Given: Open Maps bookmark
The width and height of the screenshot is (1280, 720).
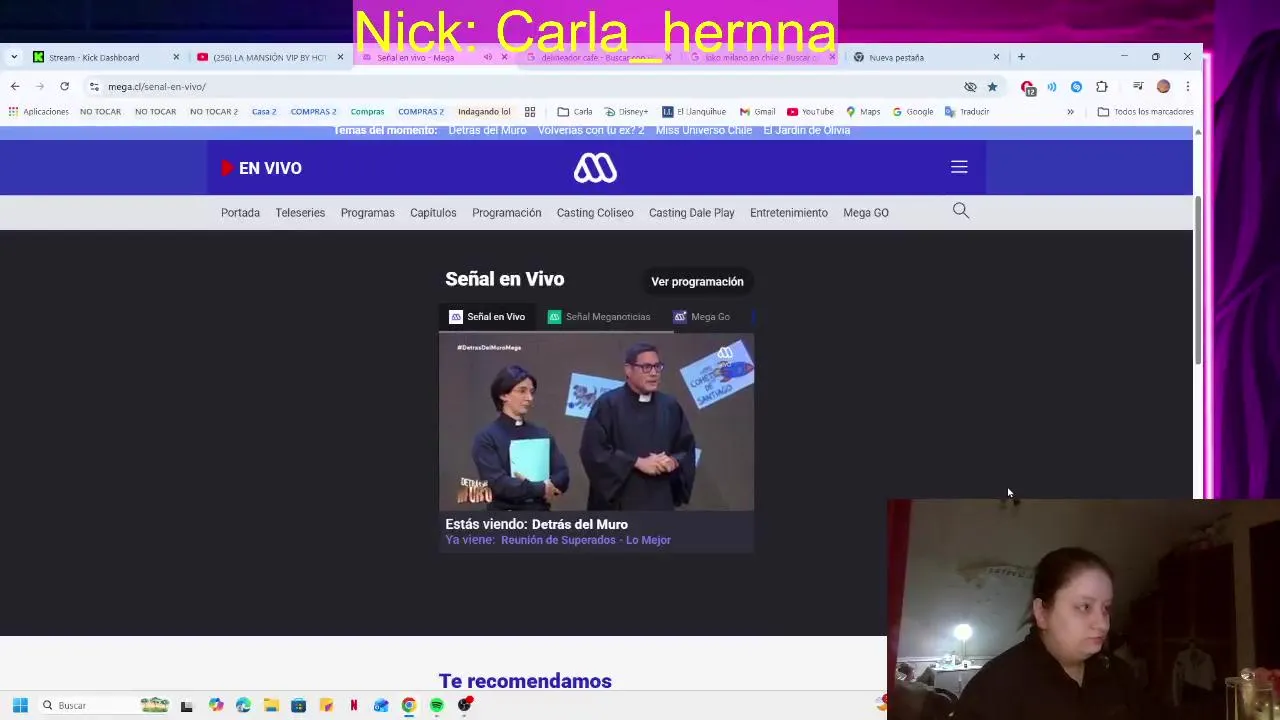Looking at the screenshot, I should [863, 112].
